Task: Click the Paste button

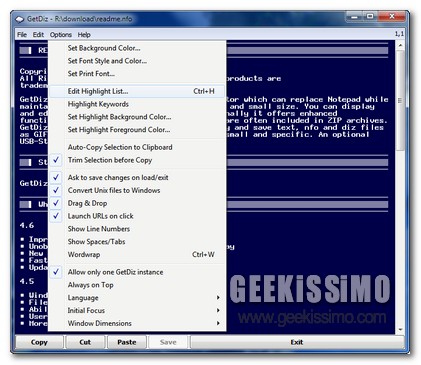Action: (127, 342)
